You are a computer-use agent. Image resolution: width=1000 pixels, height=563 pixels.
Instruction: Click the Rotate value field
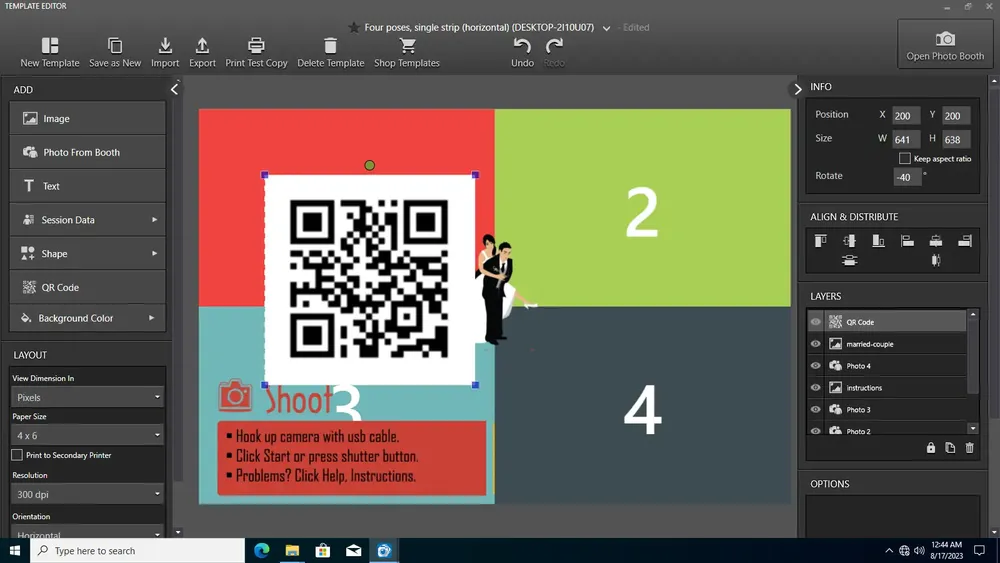pyautogui.click(x=907, y=177)
